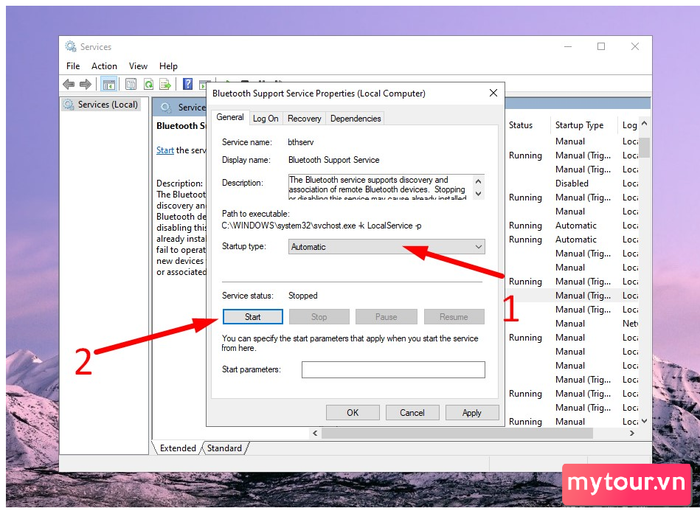Switch to the Dependencies tab
700x516 pixels.
coord(355,118)
